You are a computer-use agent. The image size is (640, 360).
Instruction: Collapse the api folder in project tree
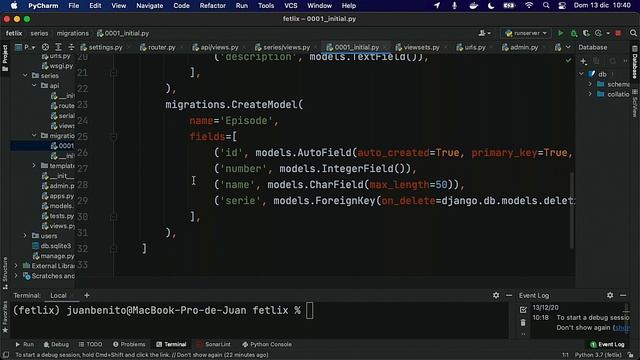tap(34, 86)
